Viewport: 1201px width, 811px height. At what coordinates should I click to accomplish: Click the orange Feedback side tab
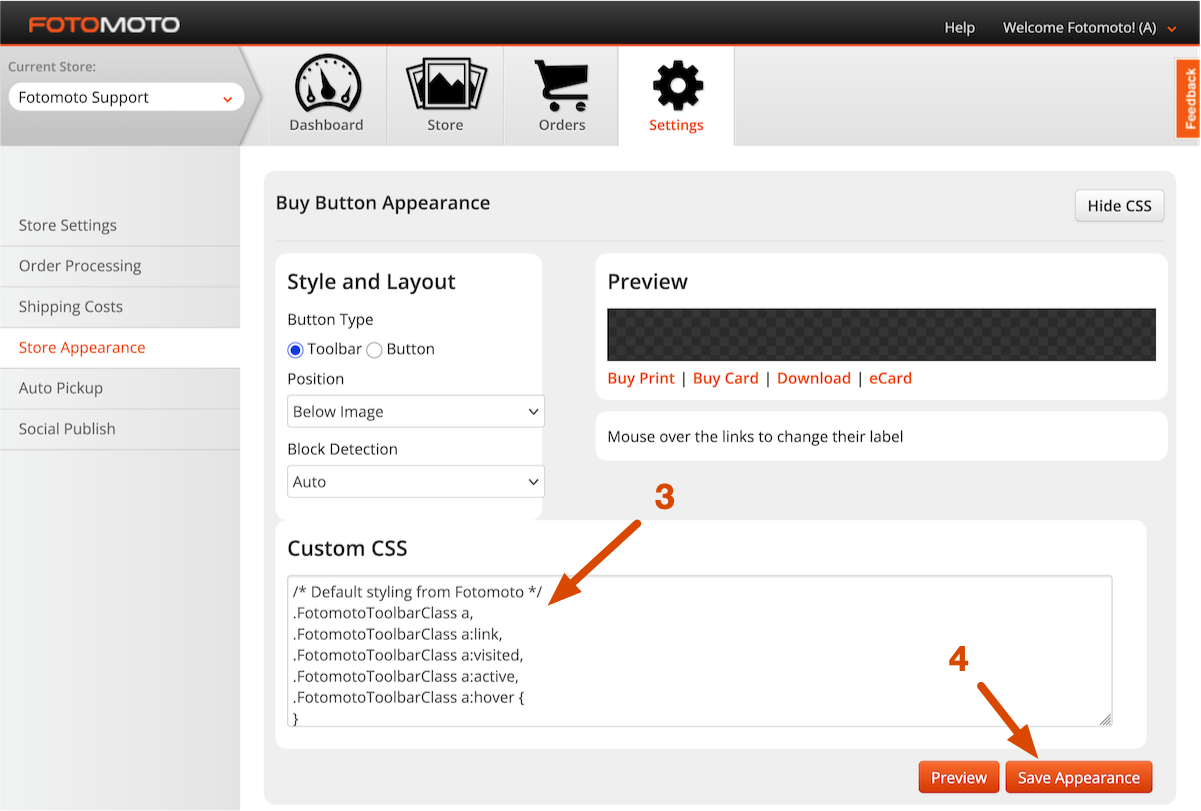(1189, 98)
